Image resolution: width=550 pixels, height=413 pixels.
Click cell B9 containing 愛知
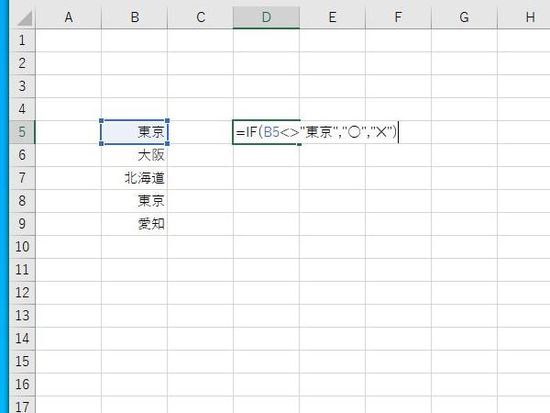pos(135,224)
